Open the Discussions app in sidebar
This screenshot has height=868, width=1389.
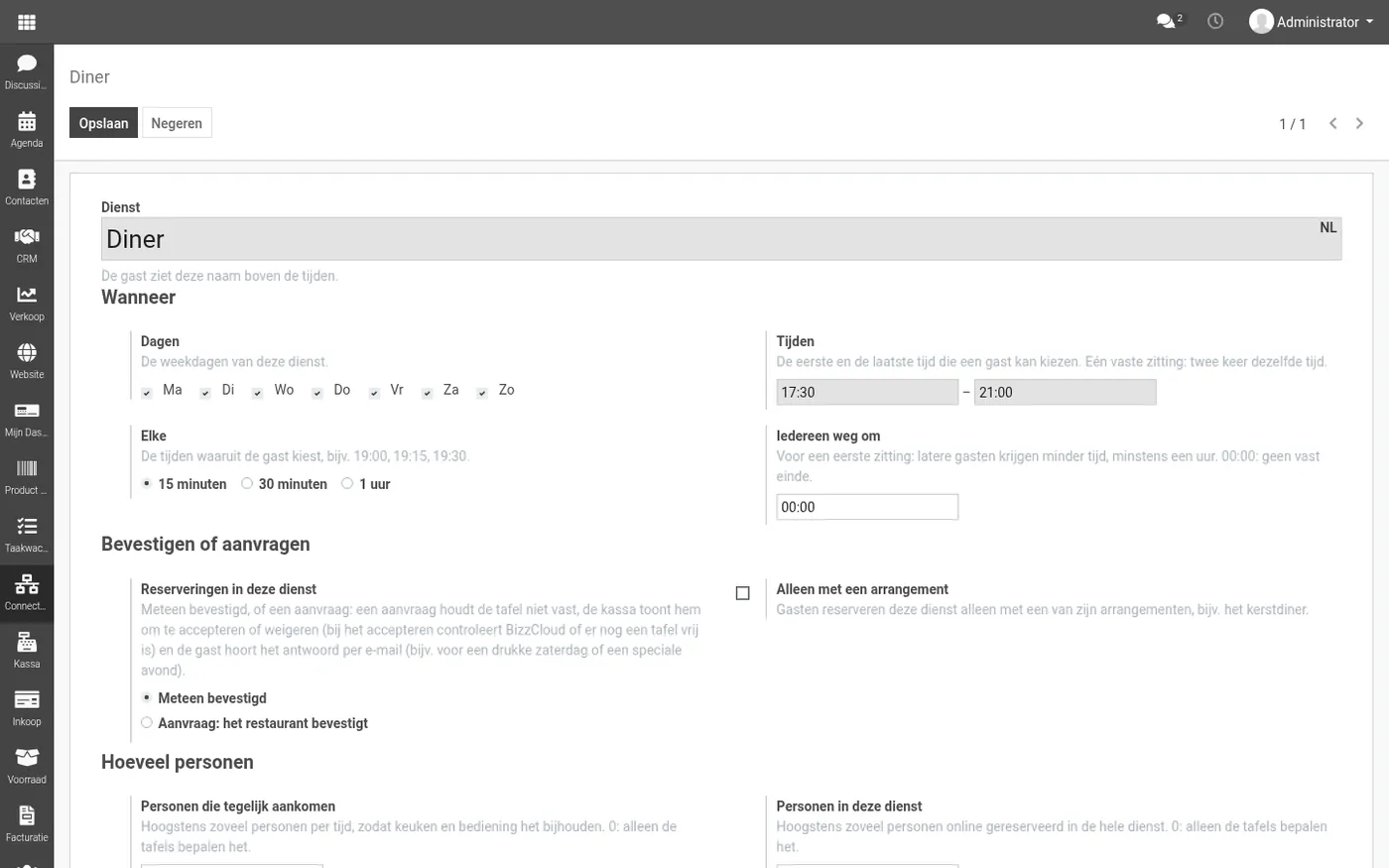click(x=27, y=72)
